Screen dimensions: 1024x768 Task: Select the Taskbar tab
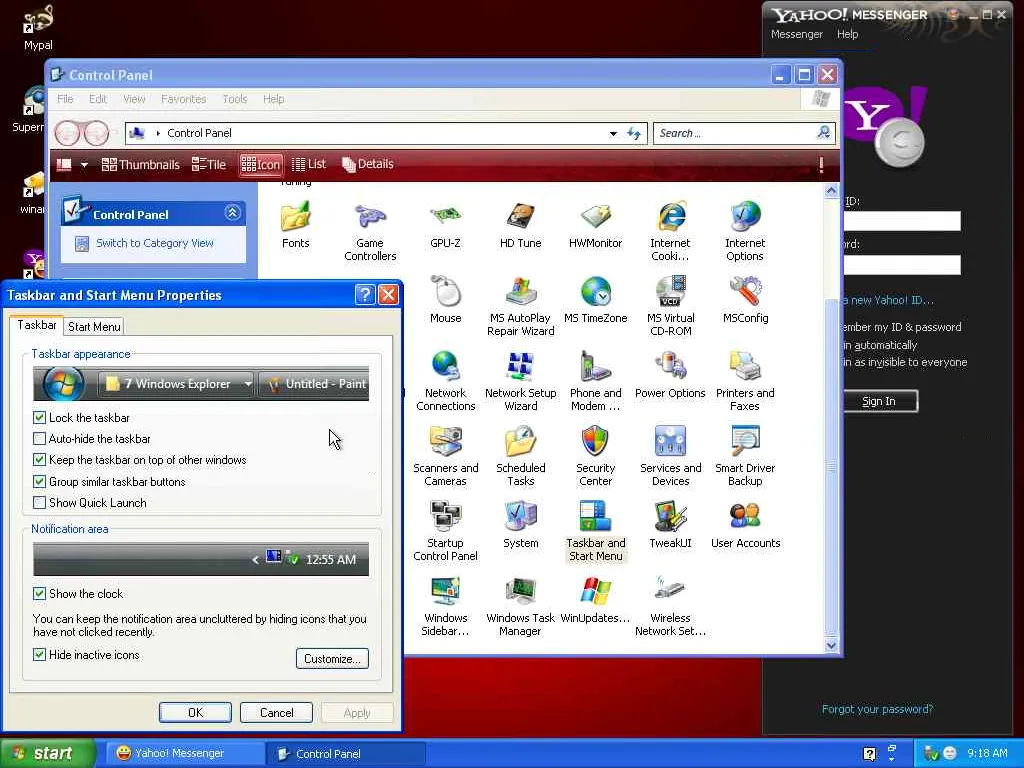(37, 325)
